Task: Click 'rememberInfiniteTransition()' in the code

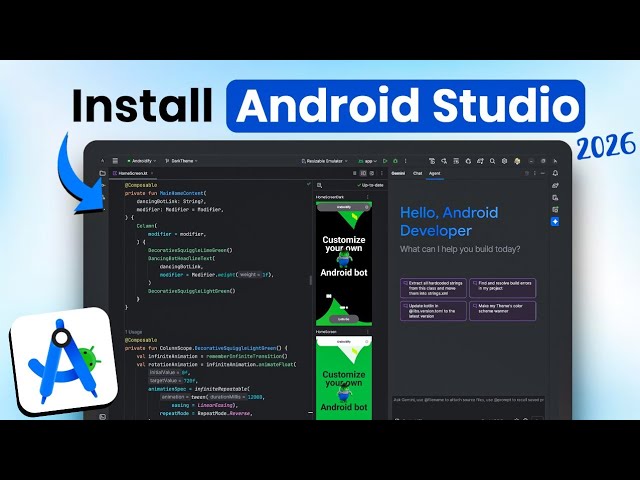Action: 247,356
